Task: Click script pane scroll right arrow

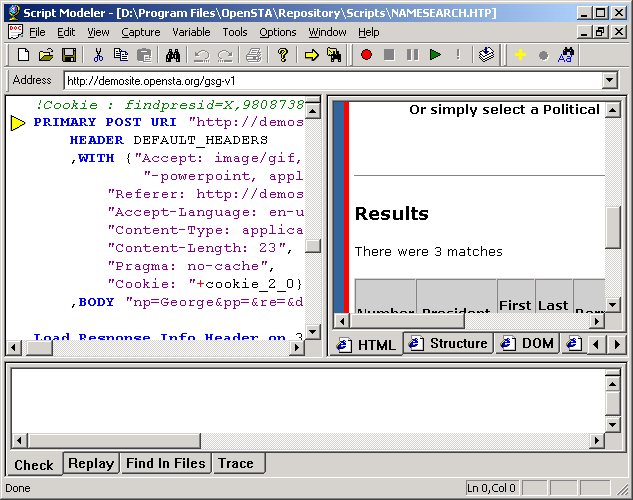Action: tap(297, 347)
